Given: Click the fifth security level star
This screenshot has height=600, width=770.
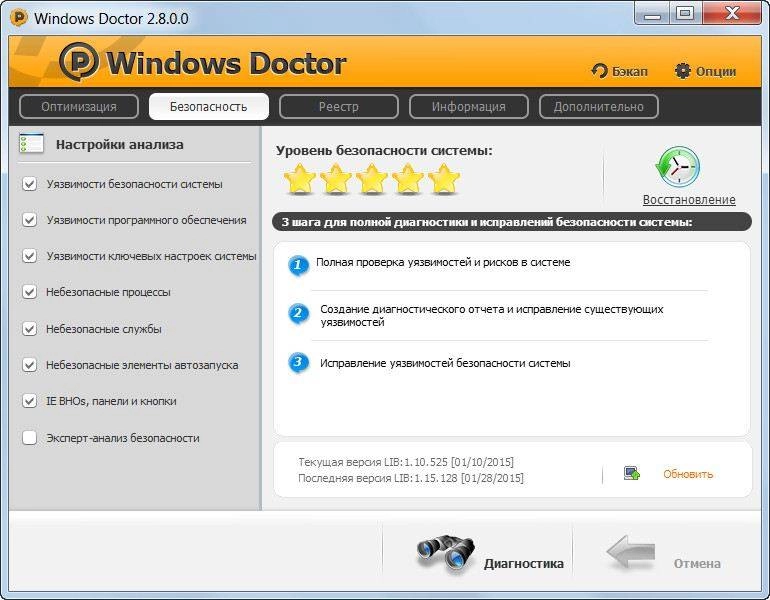Looking at the screenshot, I should tap(444, 179).
